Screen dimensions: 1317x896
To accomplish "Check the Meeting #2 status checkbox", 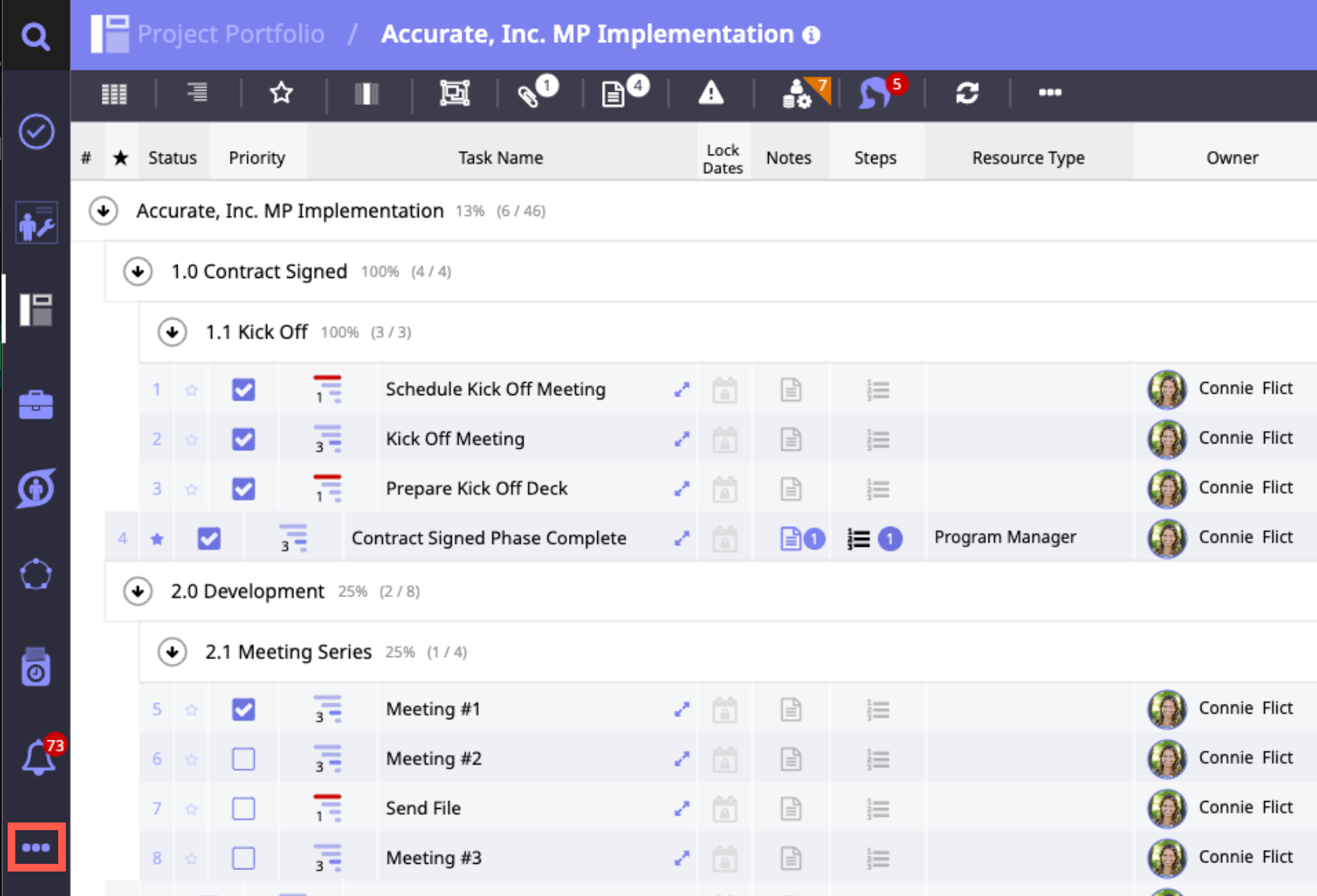I will [243, 759].
